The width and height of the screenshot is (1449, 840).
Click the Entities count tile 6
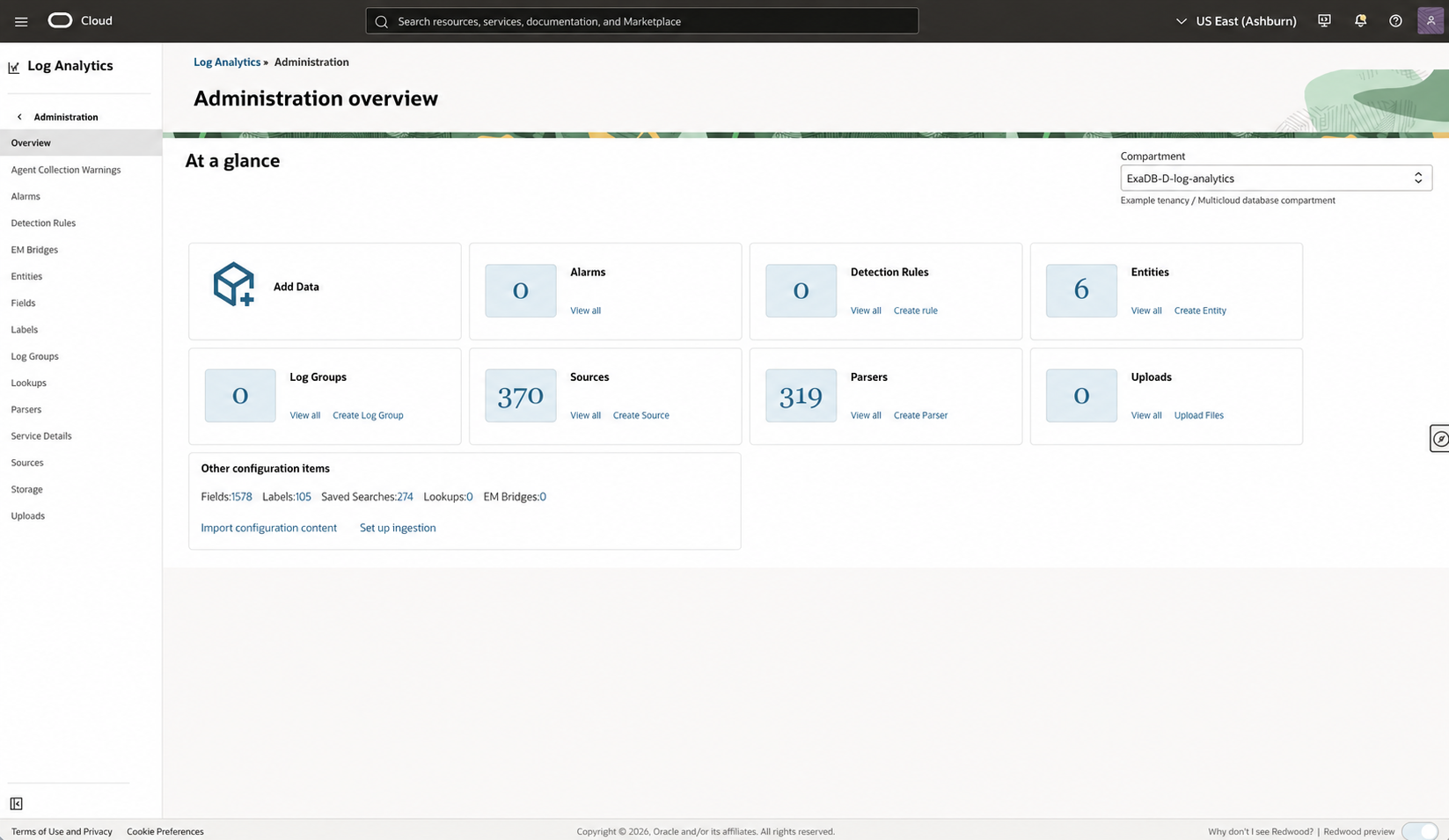pyautogui.click(x=1081, y=291)
